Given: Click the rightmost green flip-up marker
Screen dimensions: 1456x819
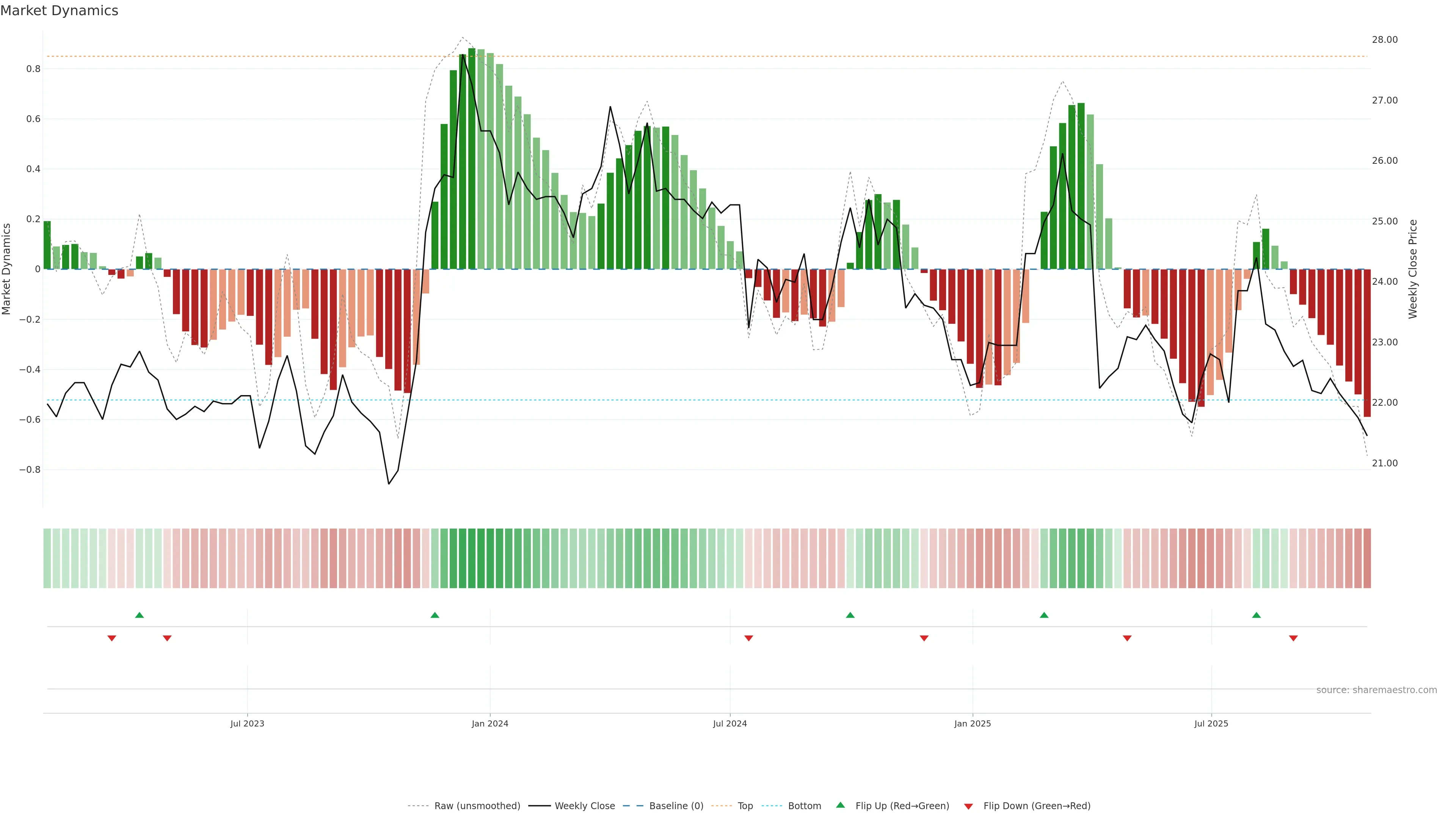Looking at the screenshot, I should click(1257, 615).
